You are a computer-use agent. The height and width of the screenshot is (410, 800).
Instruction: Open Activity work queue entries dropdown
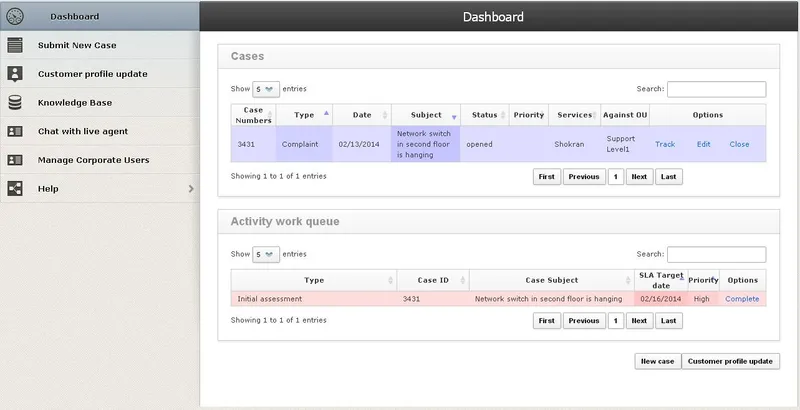[x=266, y=254]
